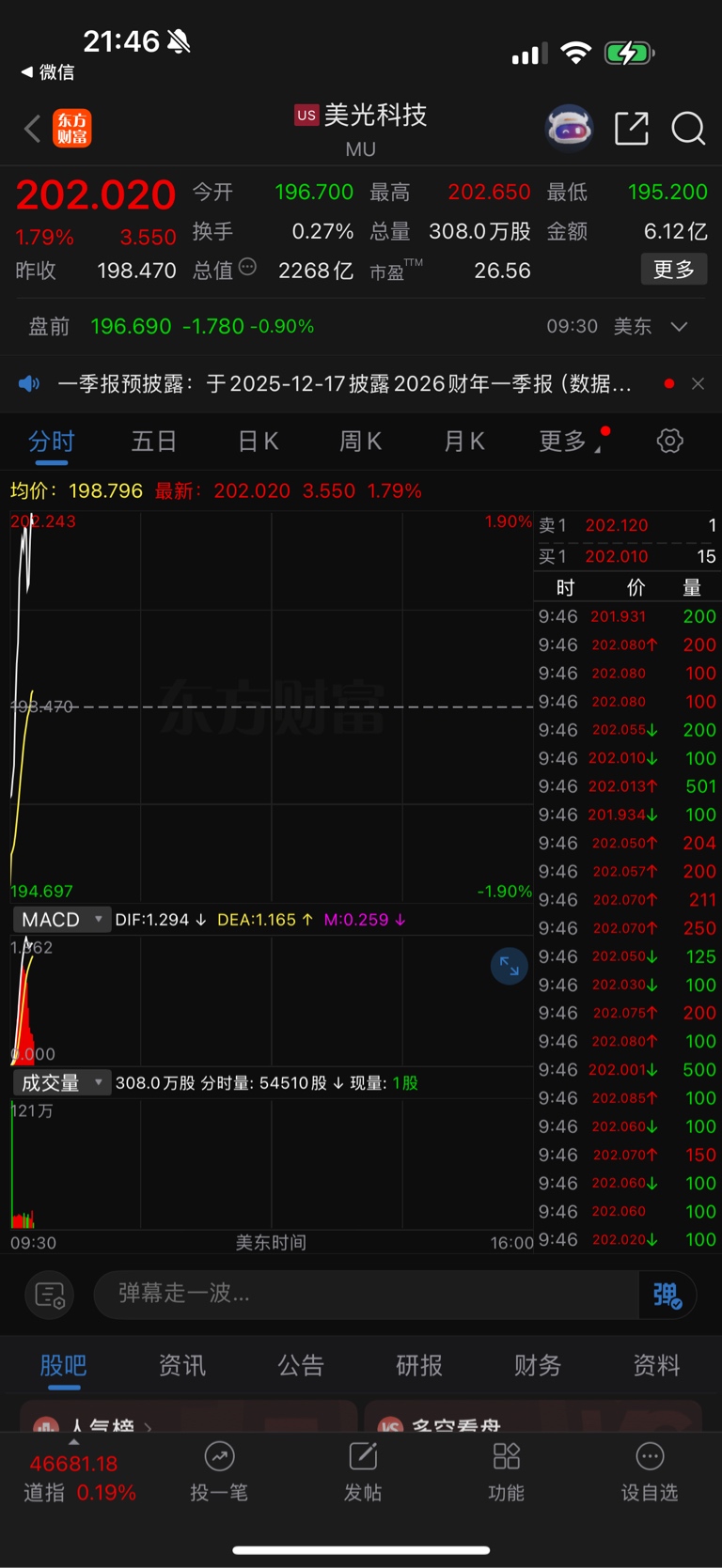722x1568 pixels.
Task: Dismiss the quarterly report notice banner
Action: (x=698, y=383)
